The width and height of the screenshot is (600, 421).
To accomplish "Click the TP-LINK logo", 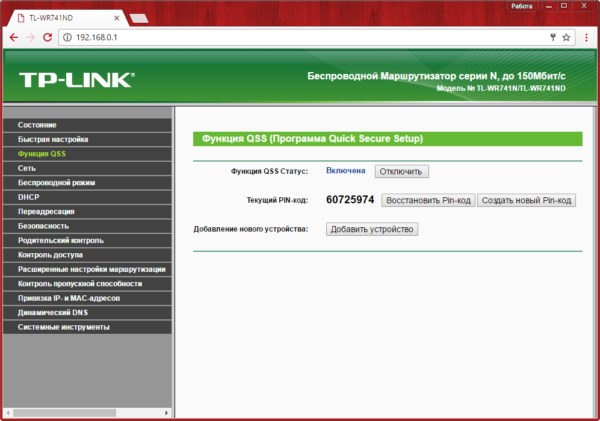I will 77,80.
